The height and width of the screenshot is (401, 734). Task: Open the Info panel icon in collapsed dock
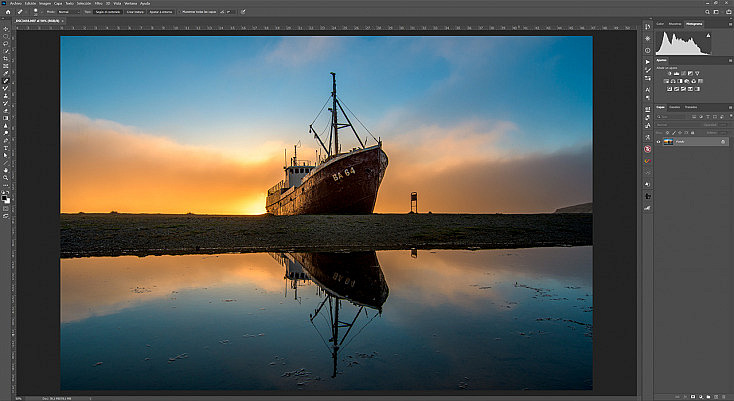point(647,50)
